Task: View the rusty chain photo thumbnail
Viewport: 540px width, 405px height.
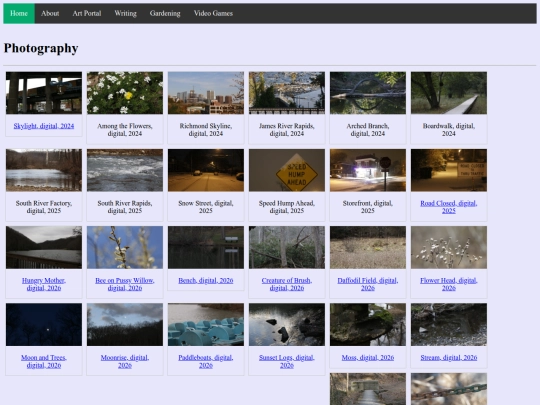Action: (449, 389)
